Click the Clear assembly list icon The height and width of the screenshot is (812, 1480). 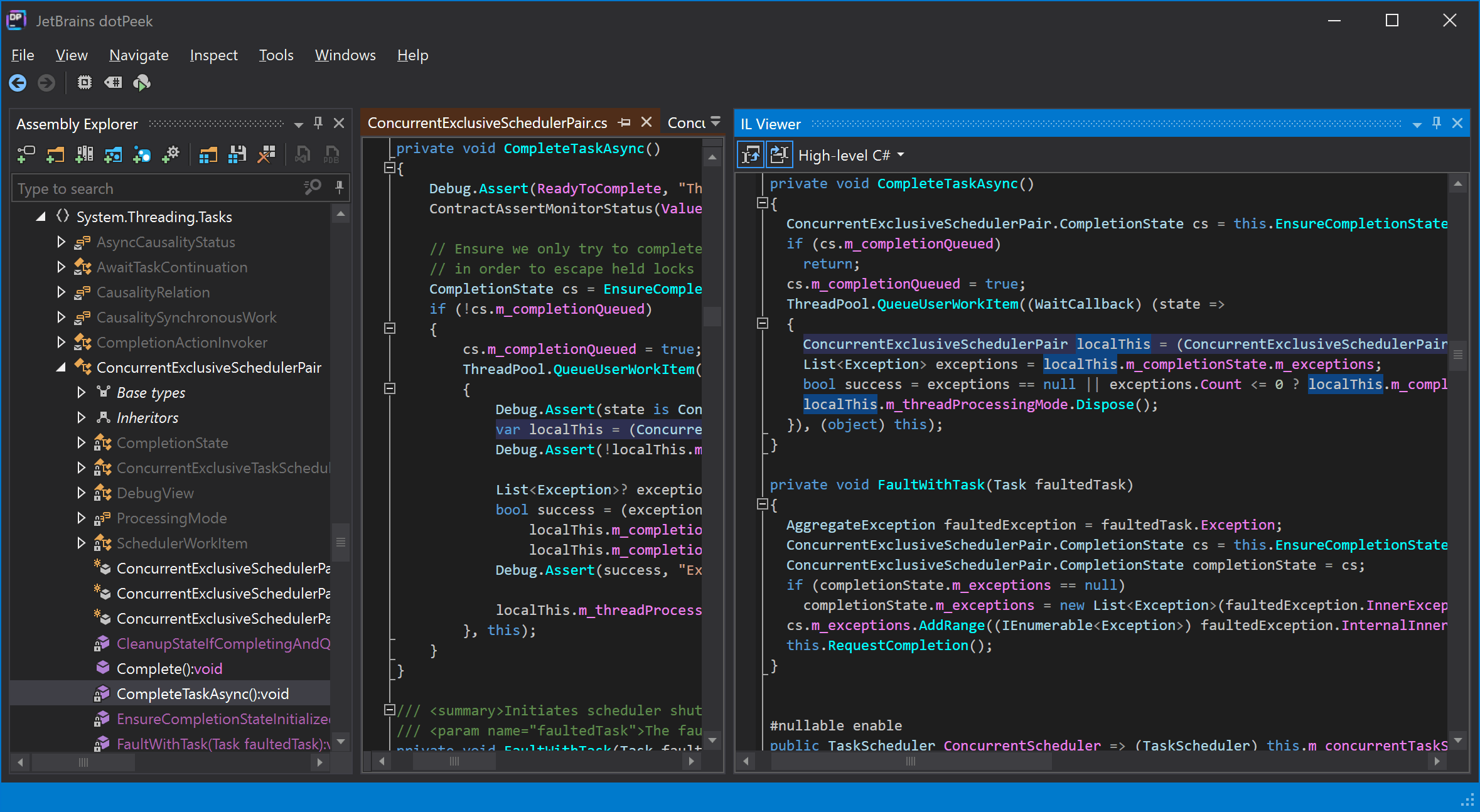pos(267,154)
